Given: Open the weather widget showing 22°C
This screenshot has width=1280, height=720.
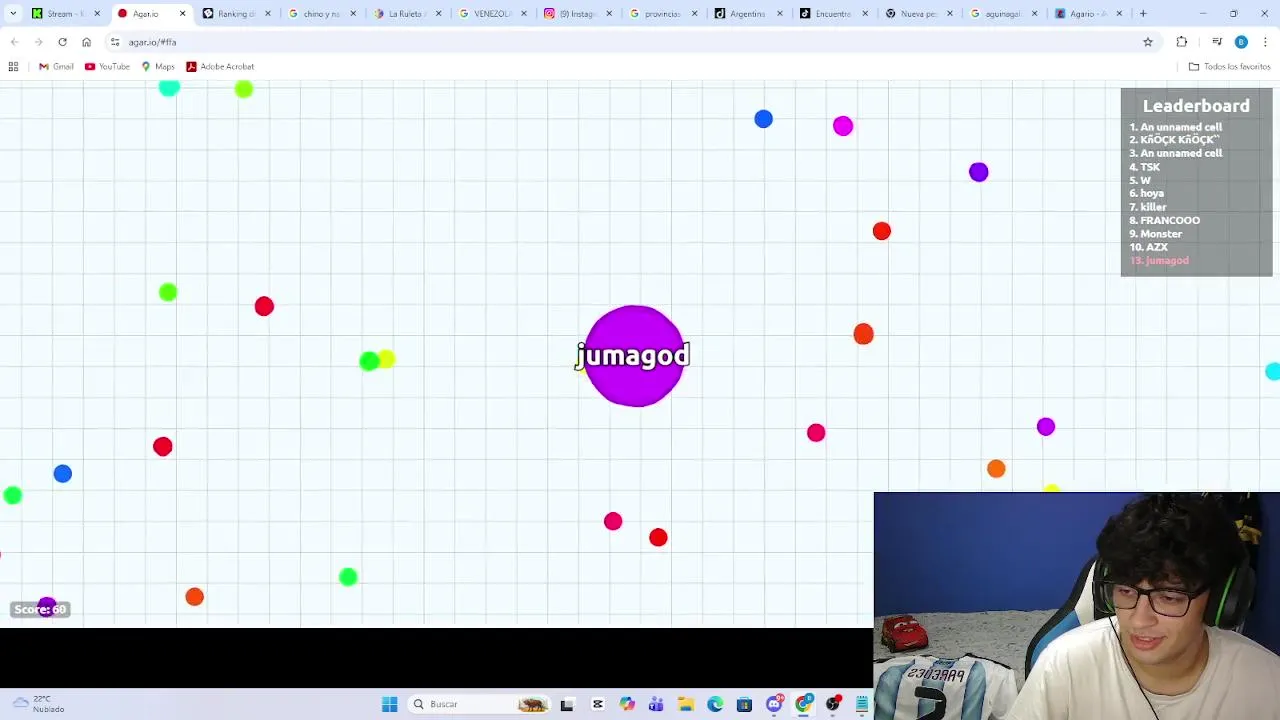Looking at the screenshot, I should coord(38,704).
